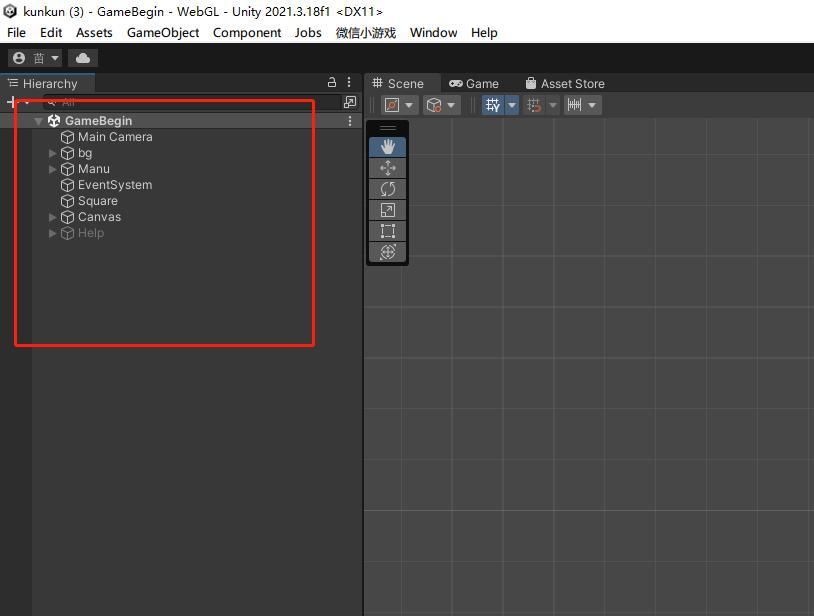The height and width of the screenshot is (616, 814).
Task: Open the Hierarchy options via the three-dot button
Action: tap(347, 83)
